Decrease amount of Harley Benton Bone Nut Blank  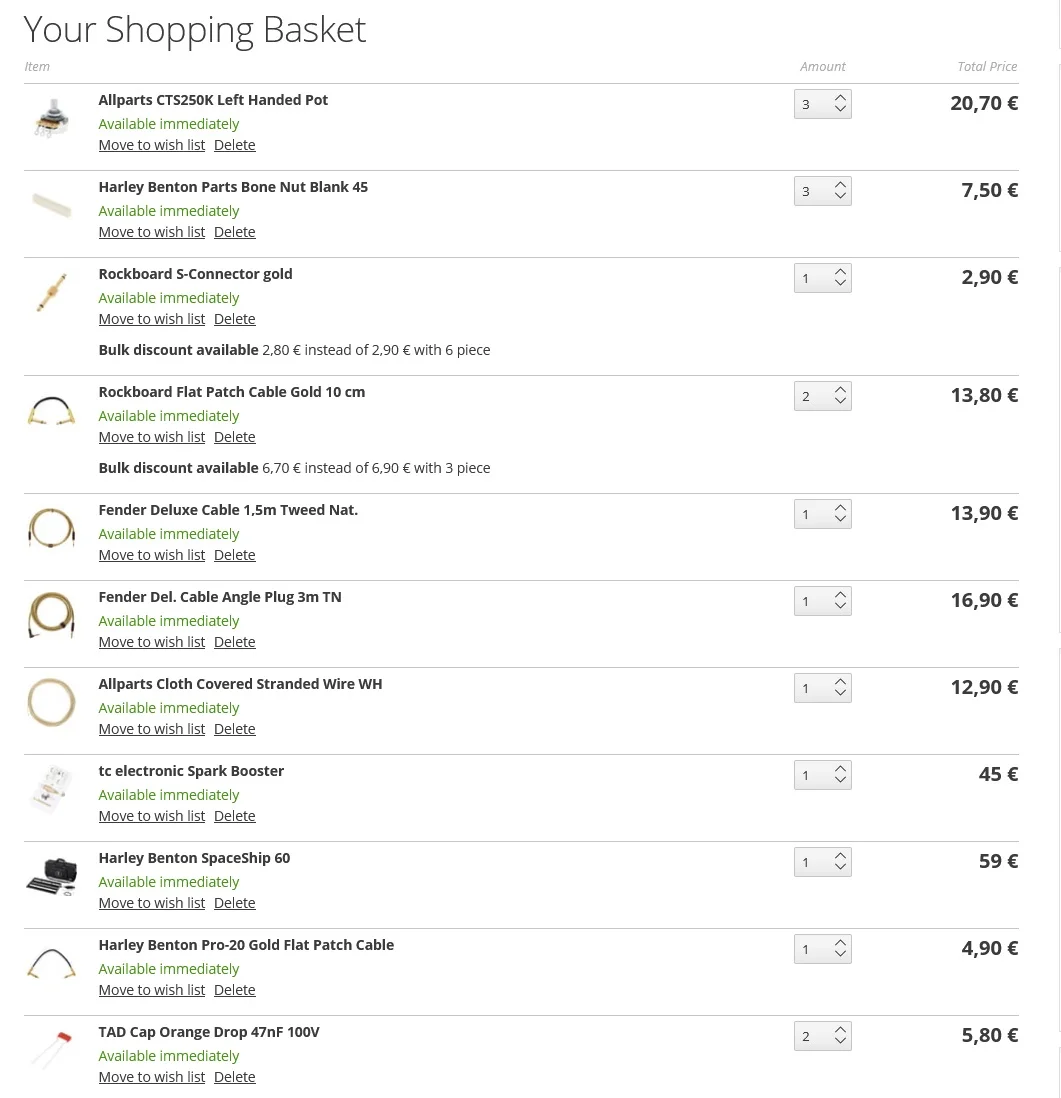[x=840, y=197]
